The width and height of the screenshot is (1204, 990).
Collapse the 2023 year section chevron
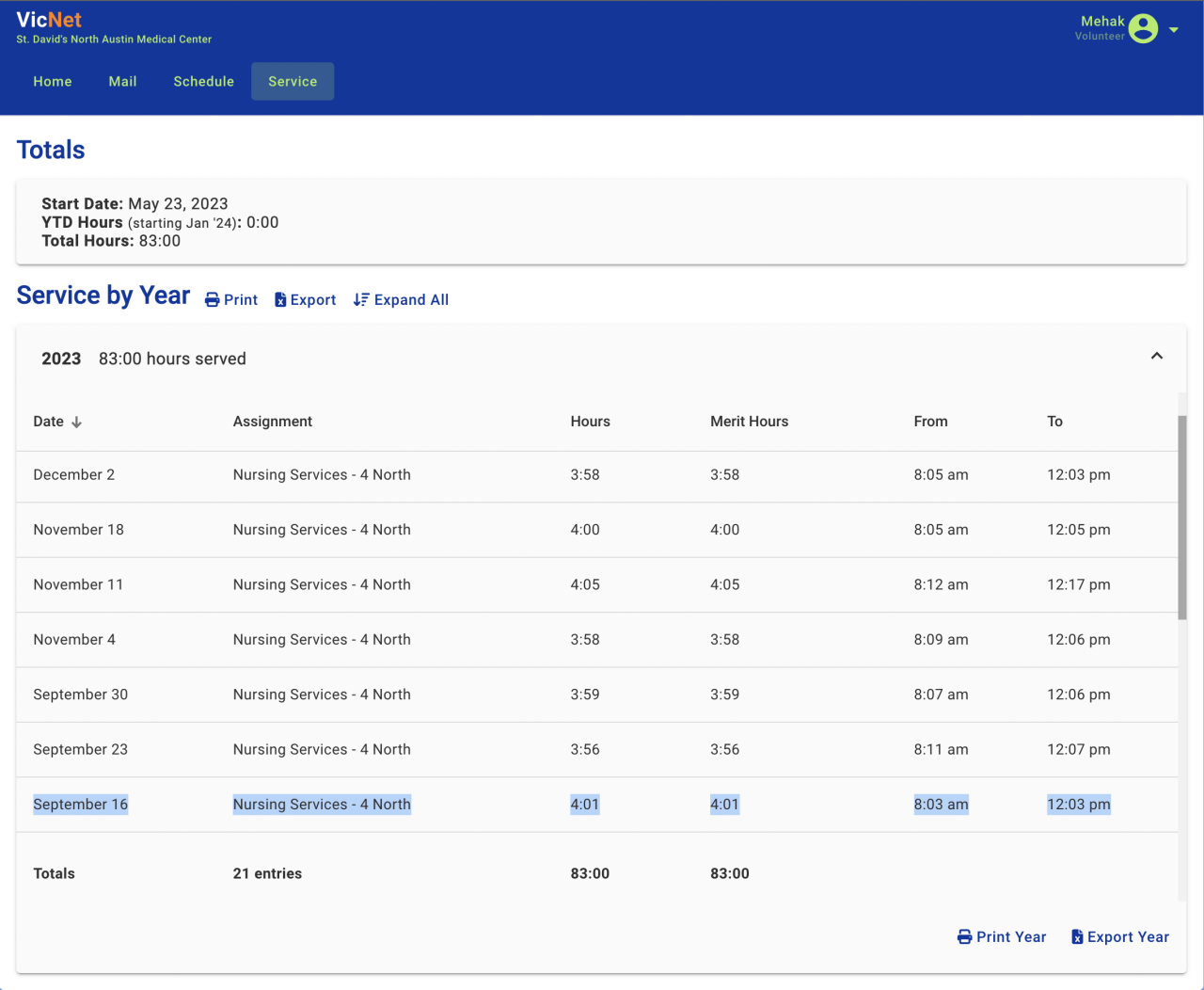pyautogui.click(x=1157, y=357)
